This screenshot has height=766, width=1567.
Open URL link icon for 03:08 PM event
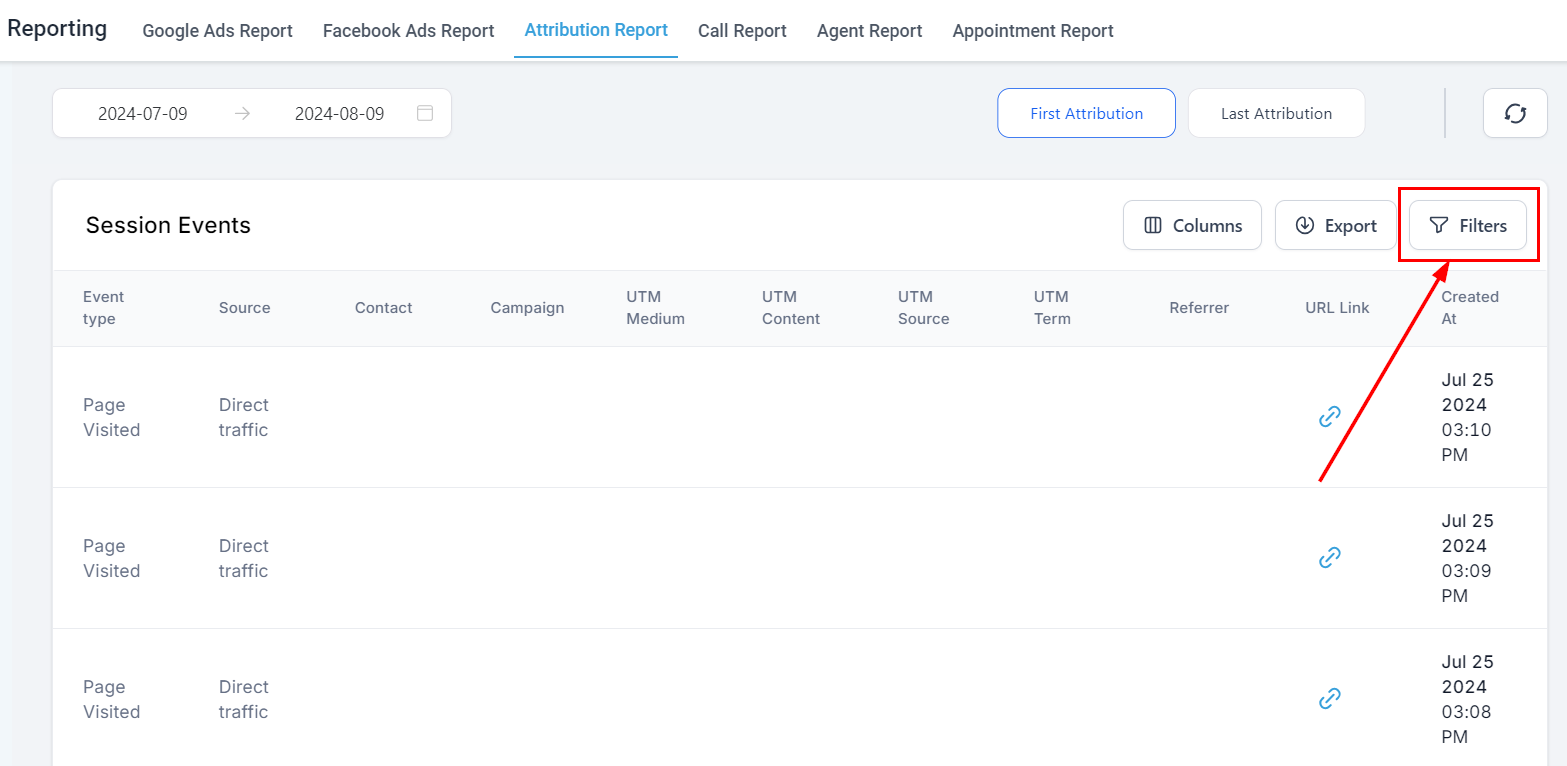(1329, 699)
